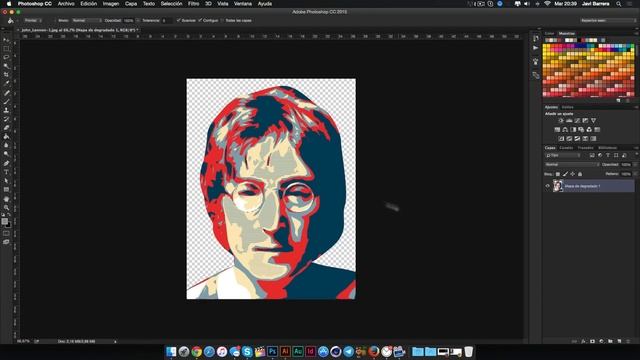640x360 pixels.
Task: Open the layer blend mode Normal dropdown
Action: (x=572, y=164)
